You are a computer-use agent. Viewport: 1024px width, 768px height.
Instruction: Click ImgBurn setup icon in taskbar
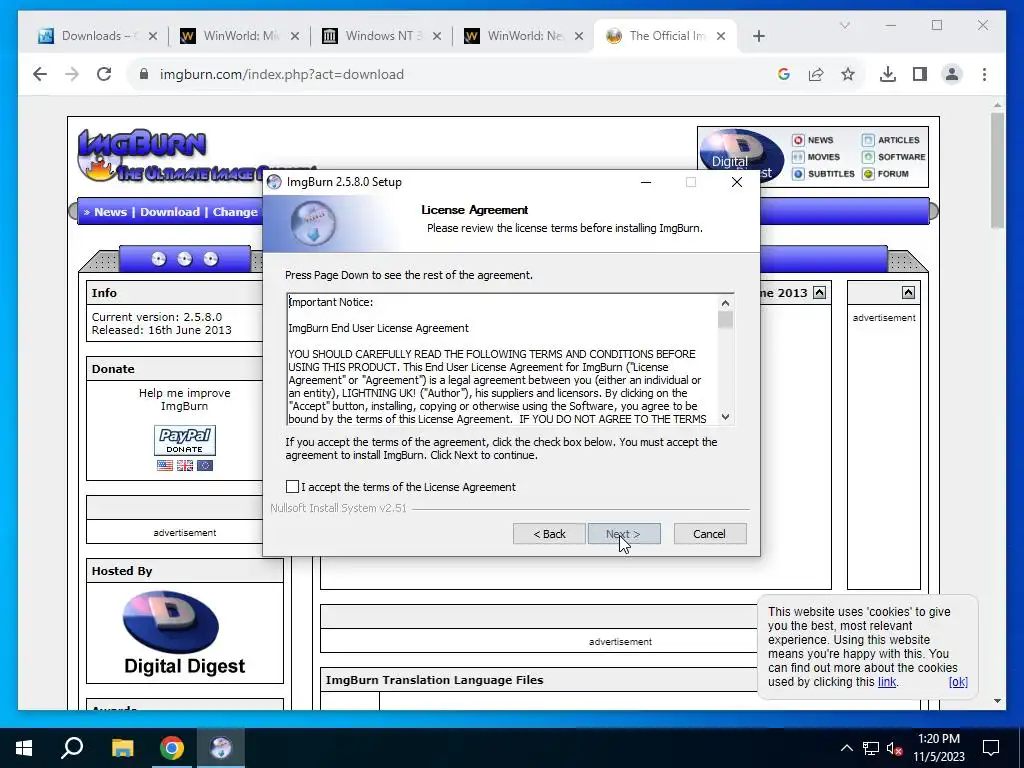221,748
